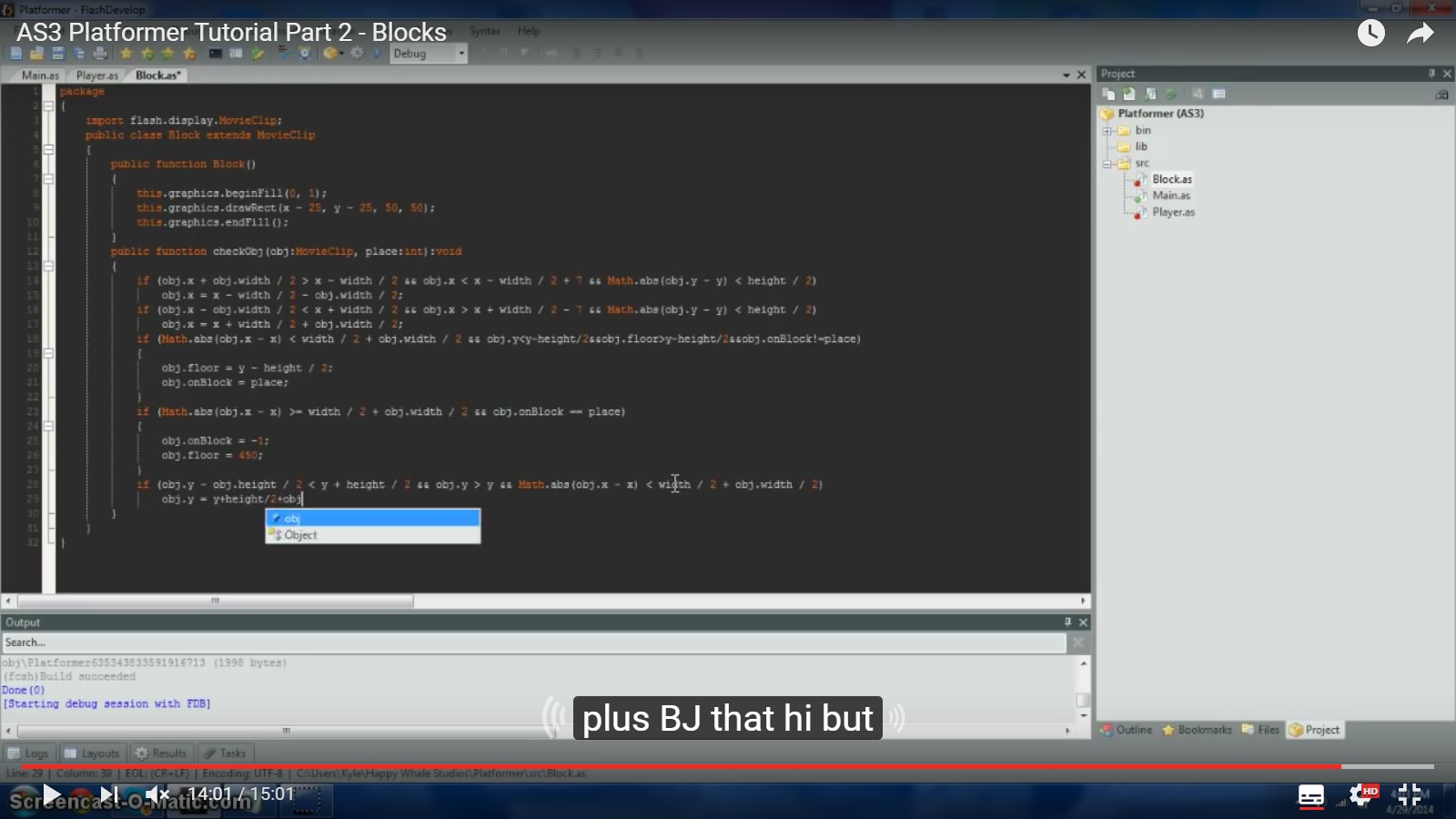Unmute the video volume

(x=157, y=795)
